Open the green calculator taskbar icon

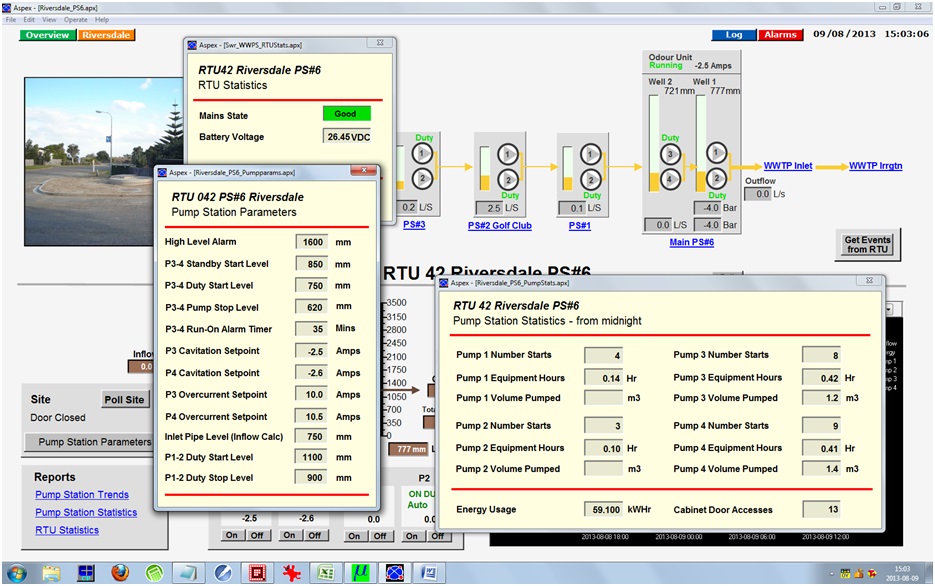[x=154, y=573]
